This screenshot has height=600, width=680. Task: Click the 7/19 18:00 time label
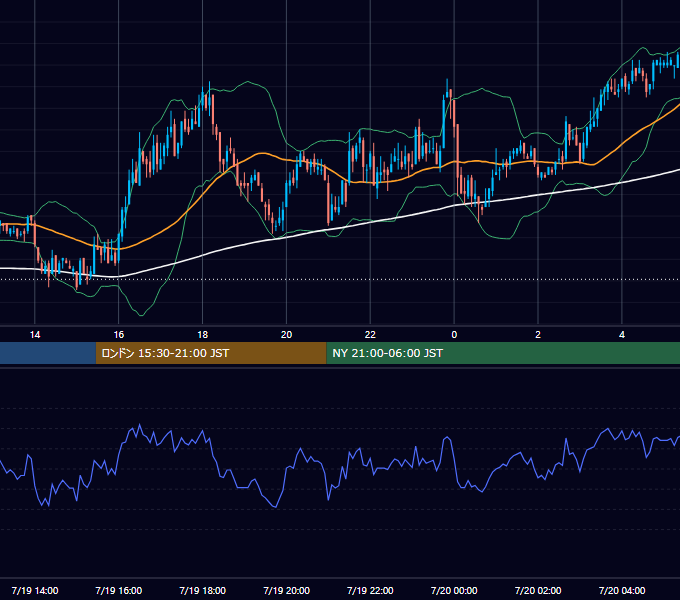coord(203,590)
